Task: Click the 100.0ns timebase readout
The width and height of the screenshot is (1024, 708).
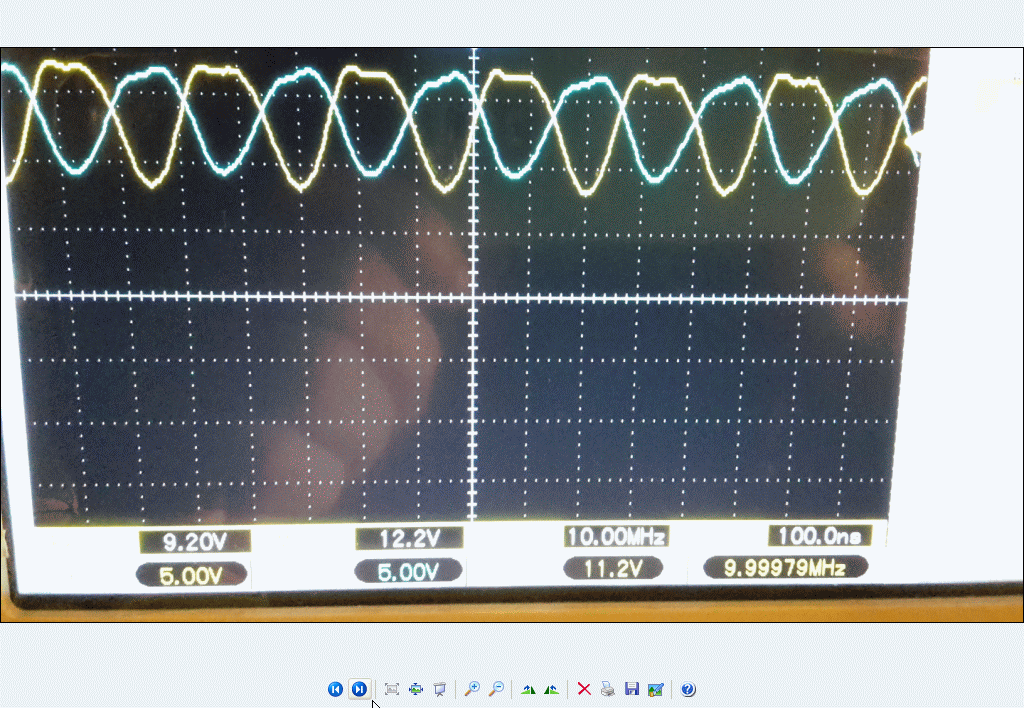Action: [819, 535]
